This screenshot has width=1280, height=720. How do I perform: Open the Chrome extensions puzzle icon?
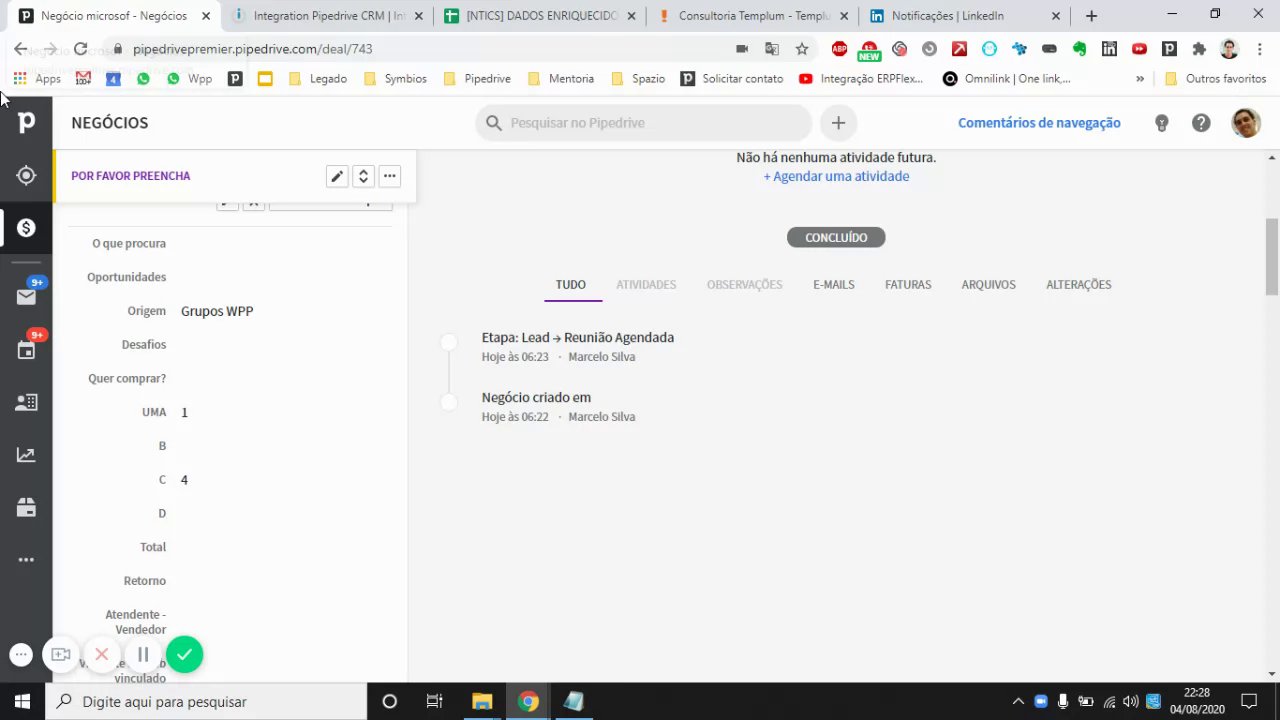click(x=1199, y=49)
